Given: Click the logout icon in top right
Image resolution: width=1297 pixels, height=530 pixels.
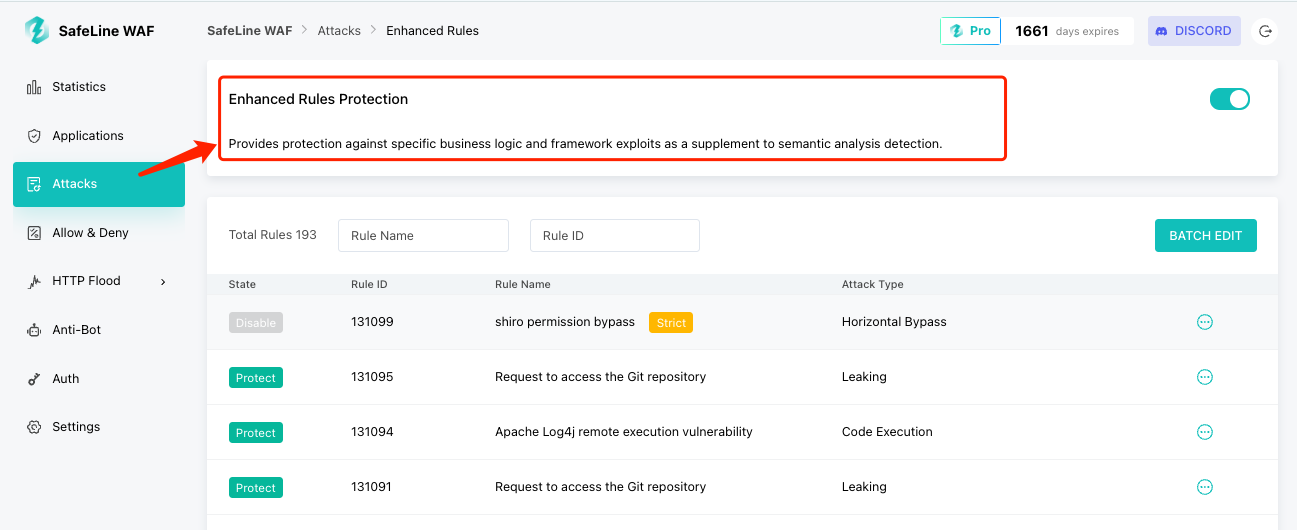Looking at the screenshot, I should (1265, 31).
